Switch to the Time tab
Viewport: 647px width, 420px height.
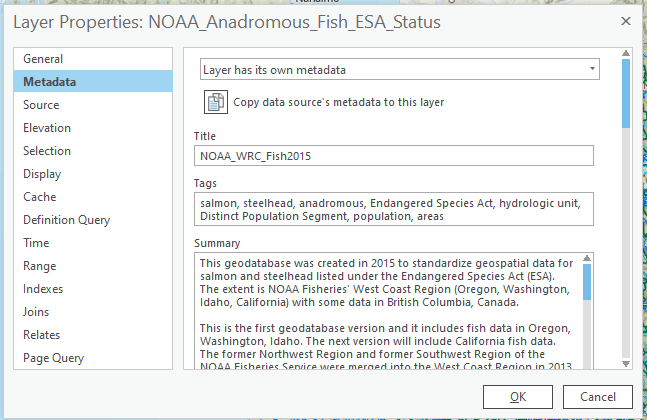(93, 243)
